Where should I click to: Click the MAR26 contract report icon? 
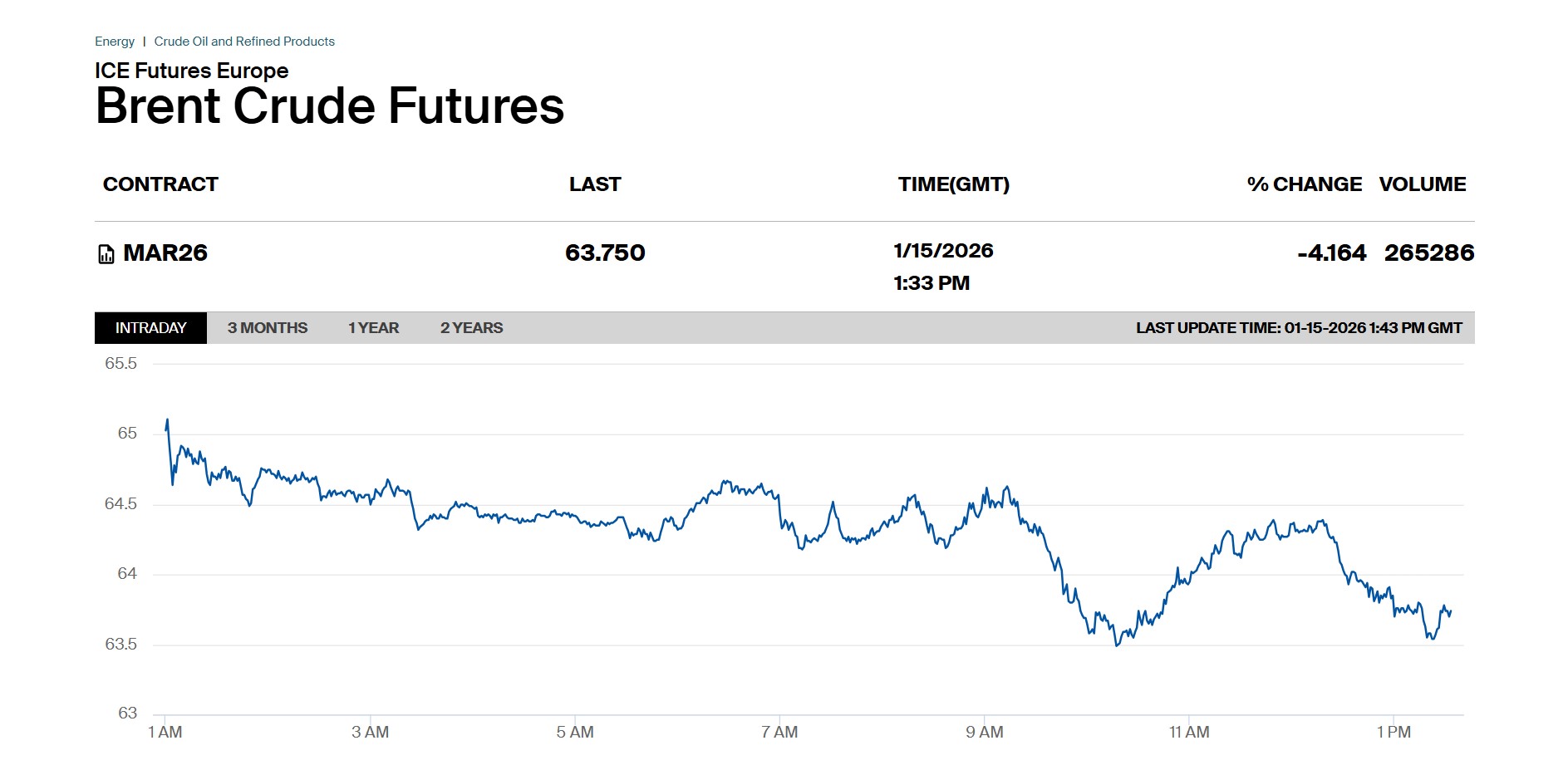(106, 254)
